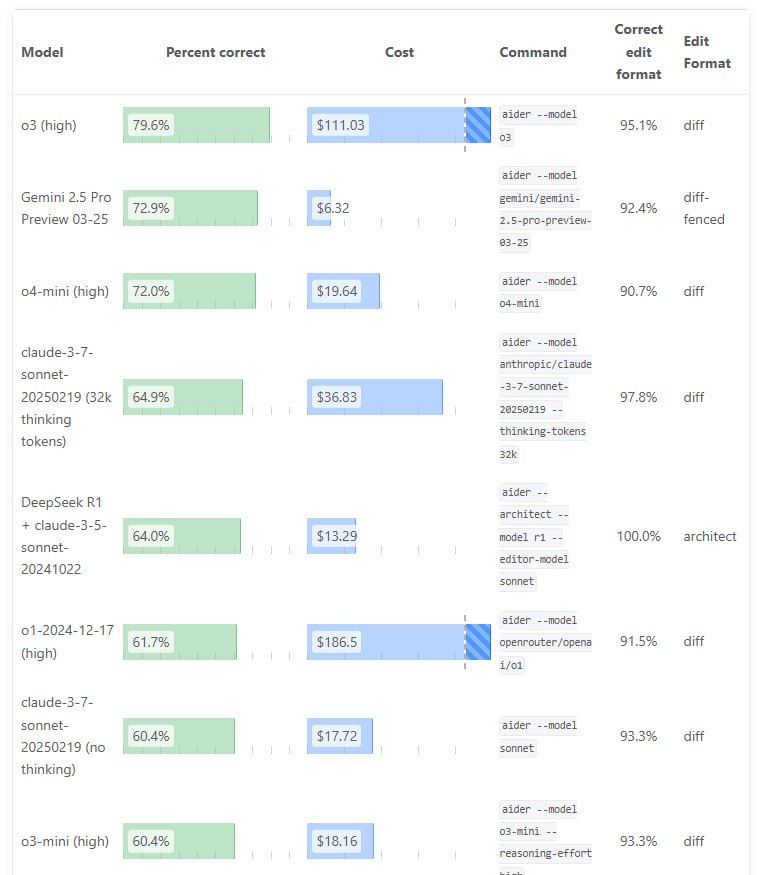Sort table by the Model column header
The width and height of the screenshot is (760, 875).
pyautogui.click(x=42, y=52)
